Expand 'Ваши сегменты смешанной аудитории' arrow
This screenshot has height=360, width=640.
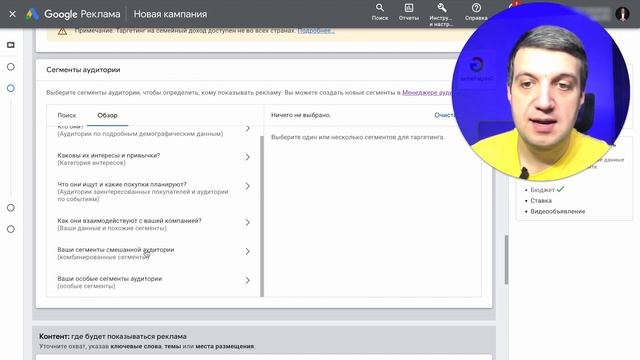247,251
